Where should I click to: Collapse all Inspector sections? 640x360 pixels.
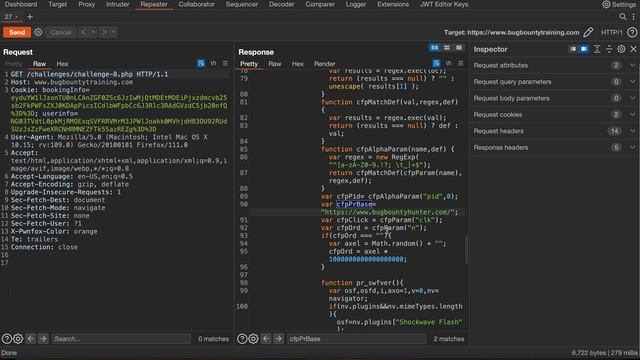coord(609,49)
